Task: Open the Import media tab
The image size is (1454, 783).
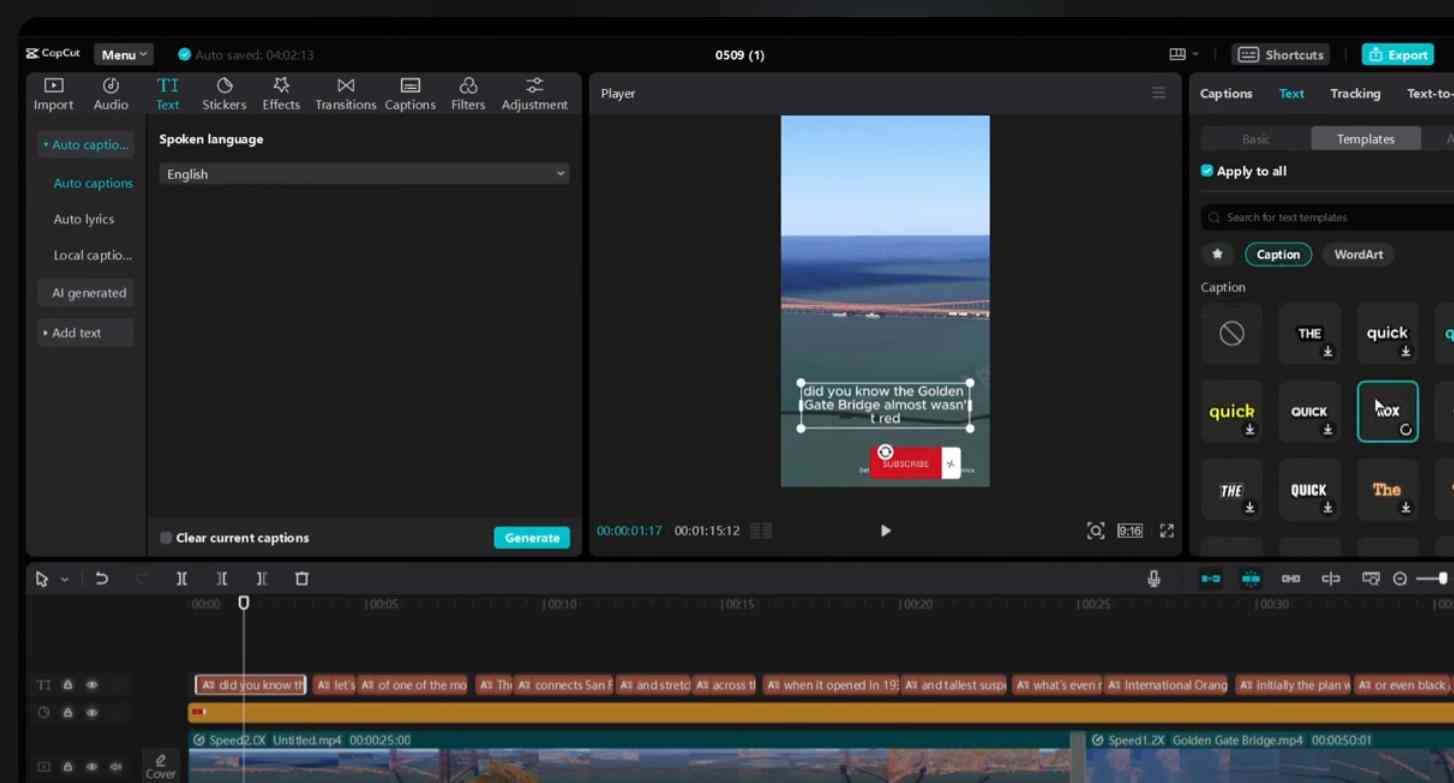Action: click(x=54, y=94)
